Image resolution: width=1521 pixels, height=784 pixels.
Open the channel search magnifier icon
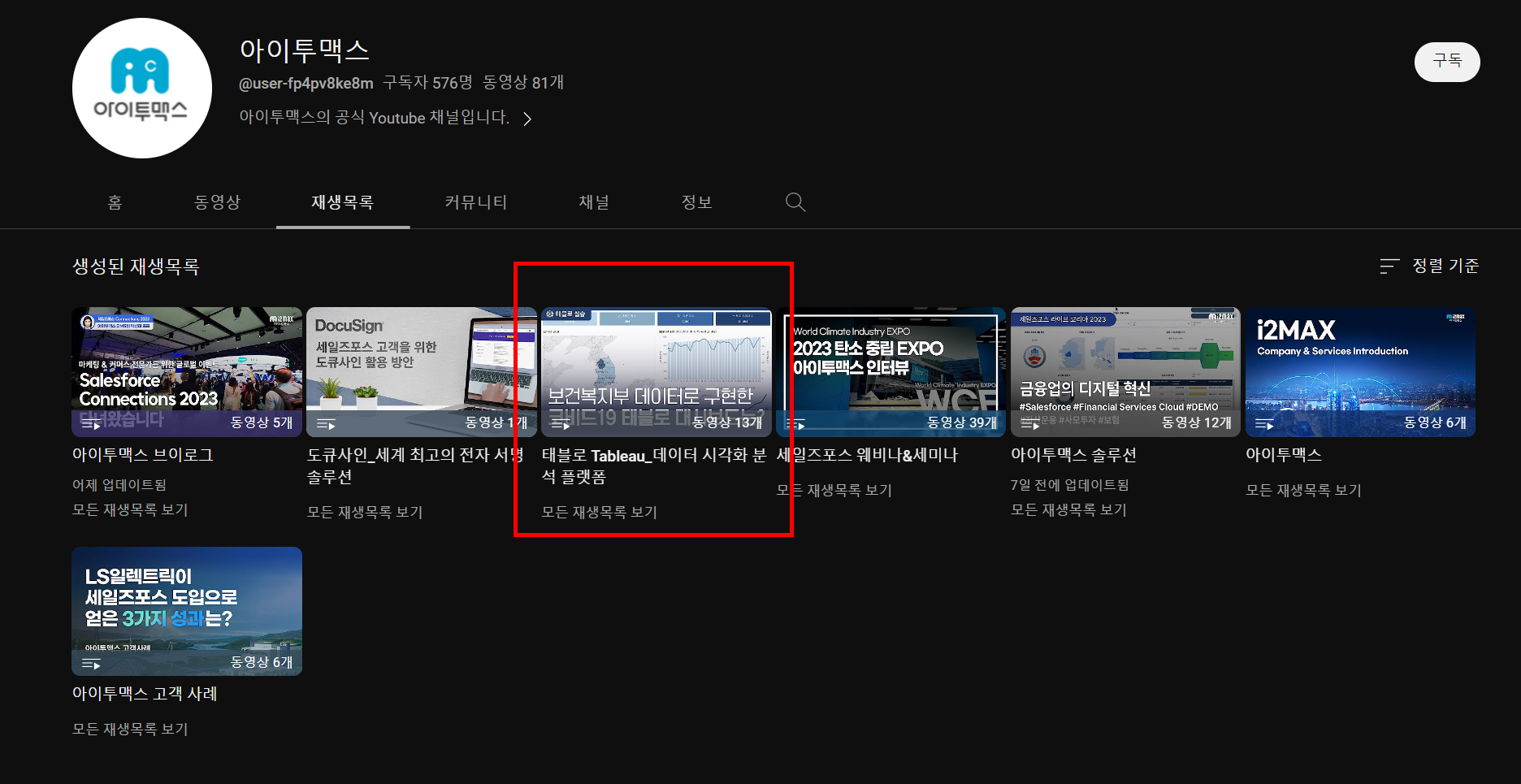click(x=795, y=202)
